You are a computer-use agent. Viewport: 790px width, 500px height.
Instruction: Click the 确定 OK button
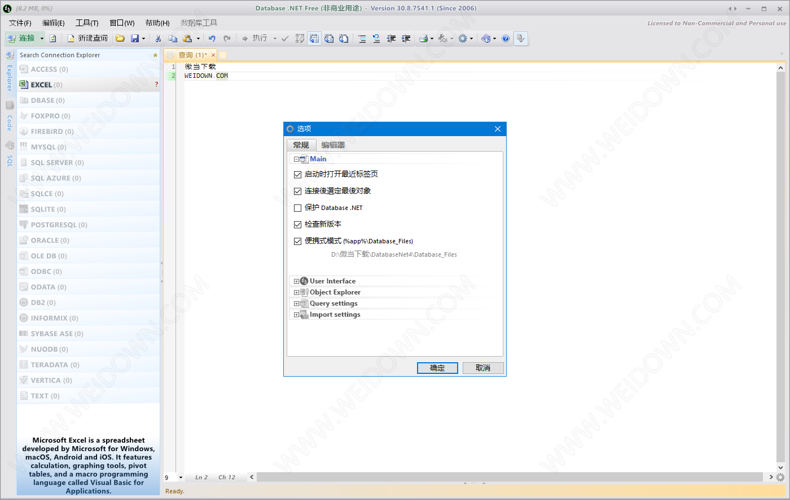(x=437, y=368)
